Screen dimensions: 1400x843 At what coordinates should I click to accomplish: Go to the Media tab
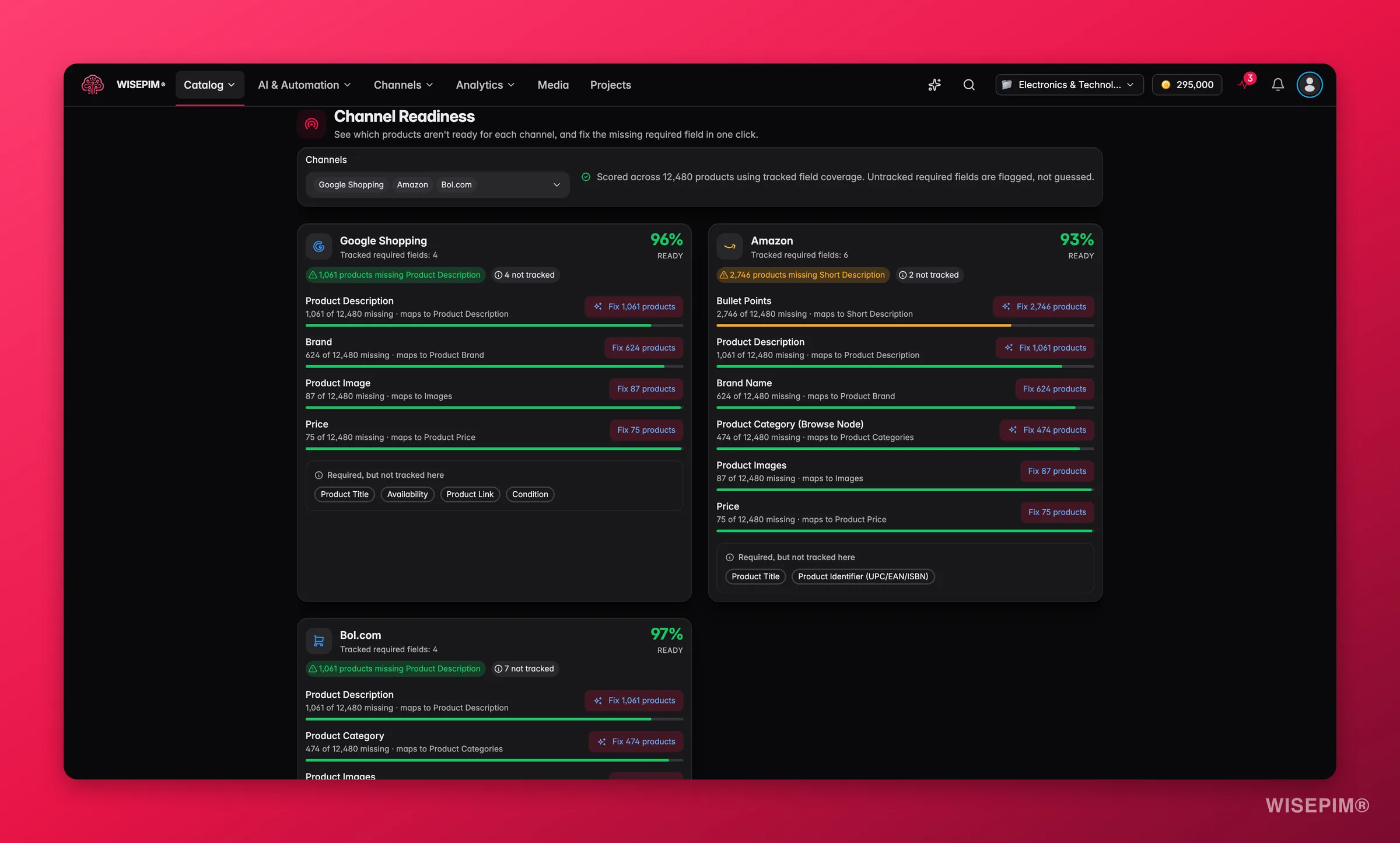click(x=553, y=85)
